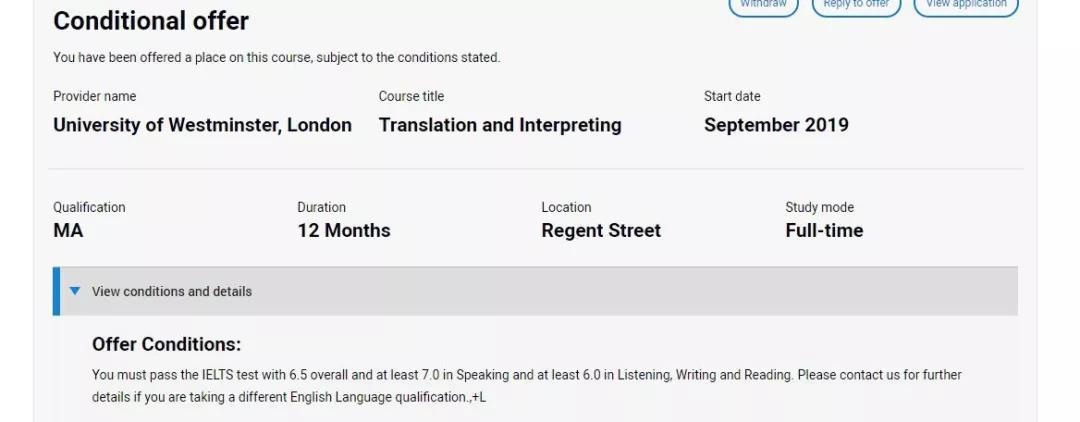
Task: Click the View conditions and details label
Action: point(172,292)
